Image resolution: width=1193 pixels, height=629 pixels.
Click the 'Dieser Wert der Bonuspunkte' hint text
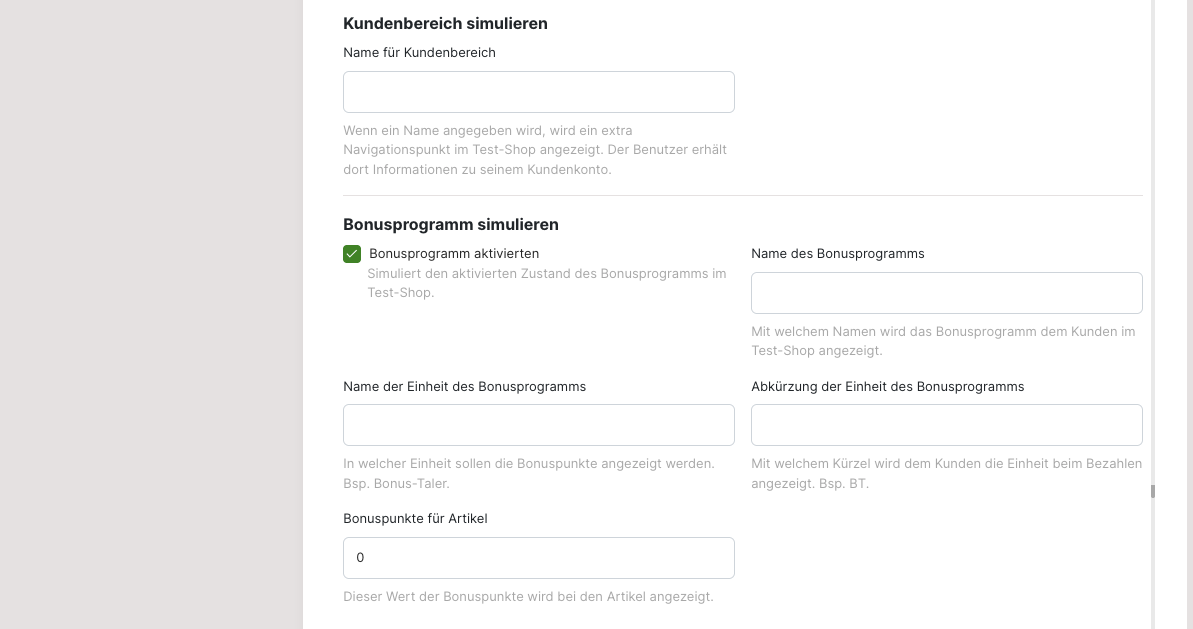tap(528, 597)
